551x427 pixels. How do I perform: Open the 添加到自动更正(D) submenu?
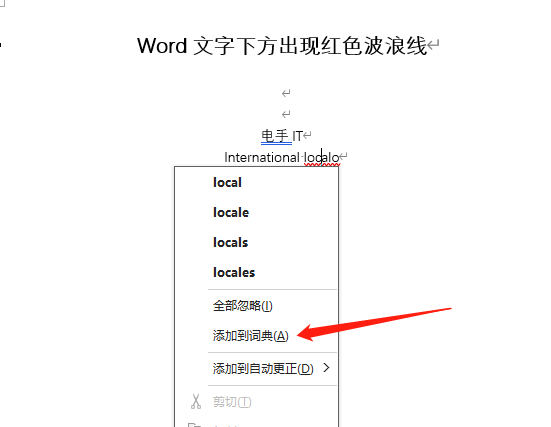coord(263,368)
